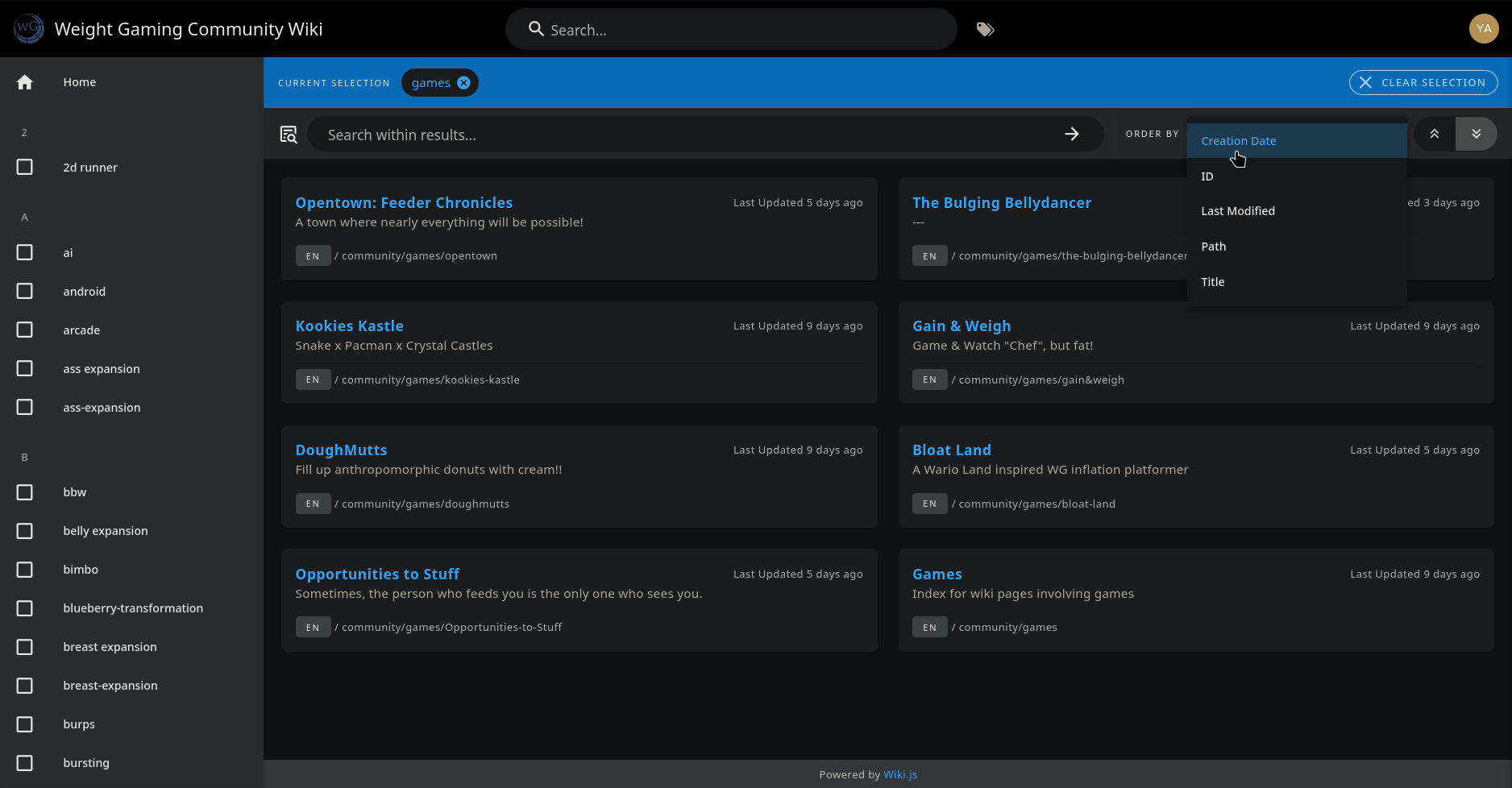
Task: Open the tags browse icon
Action: [985, 30]
